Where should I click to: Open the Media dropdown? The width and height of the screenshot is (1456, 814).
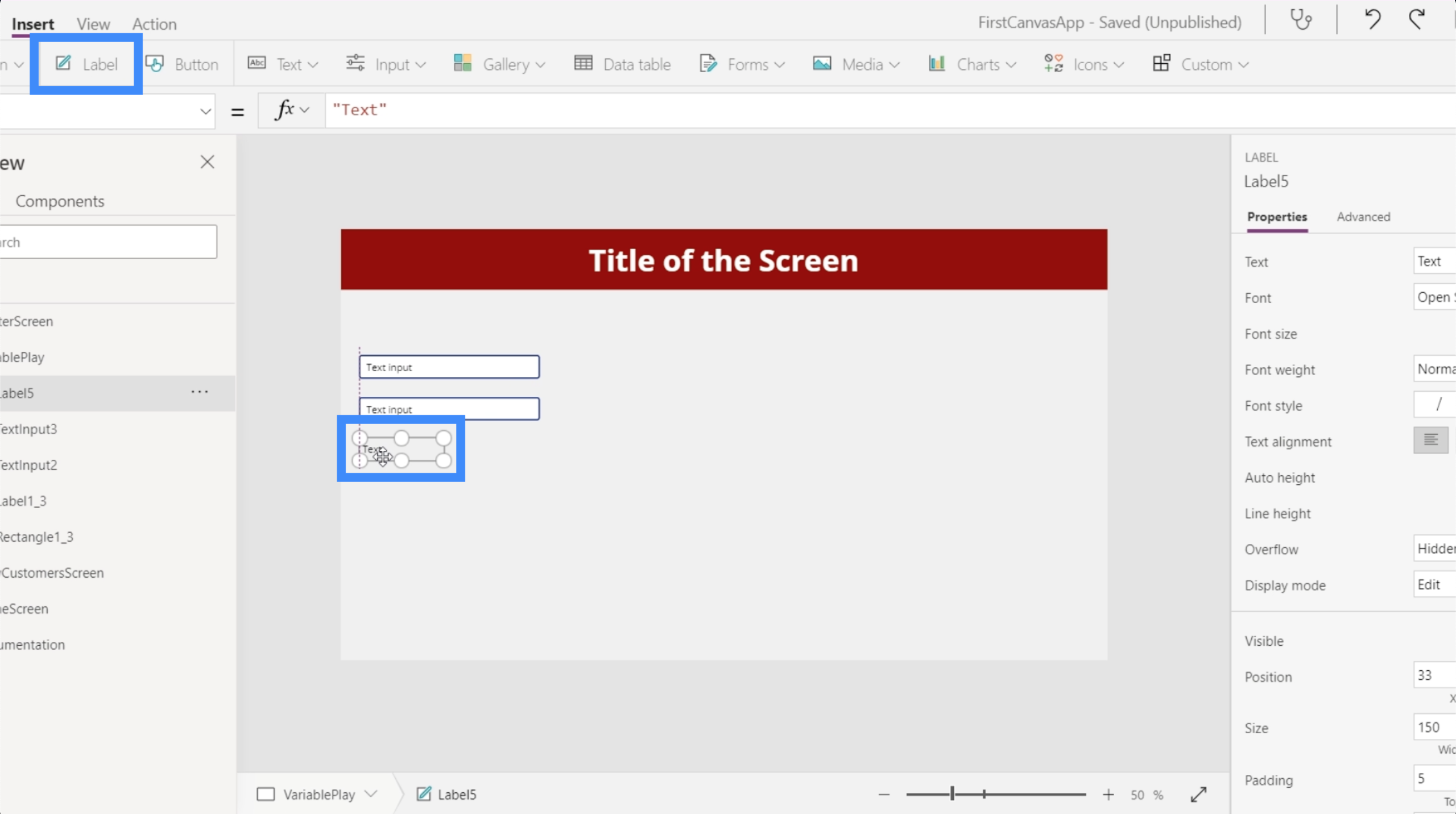coord(856,64)
